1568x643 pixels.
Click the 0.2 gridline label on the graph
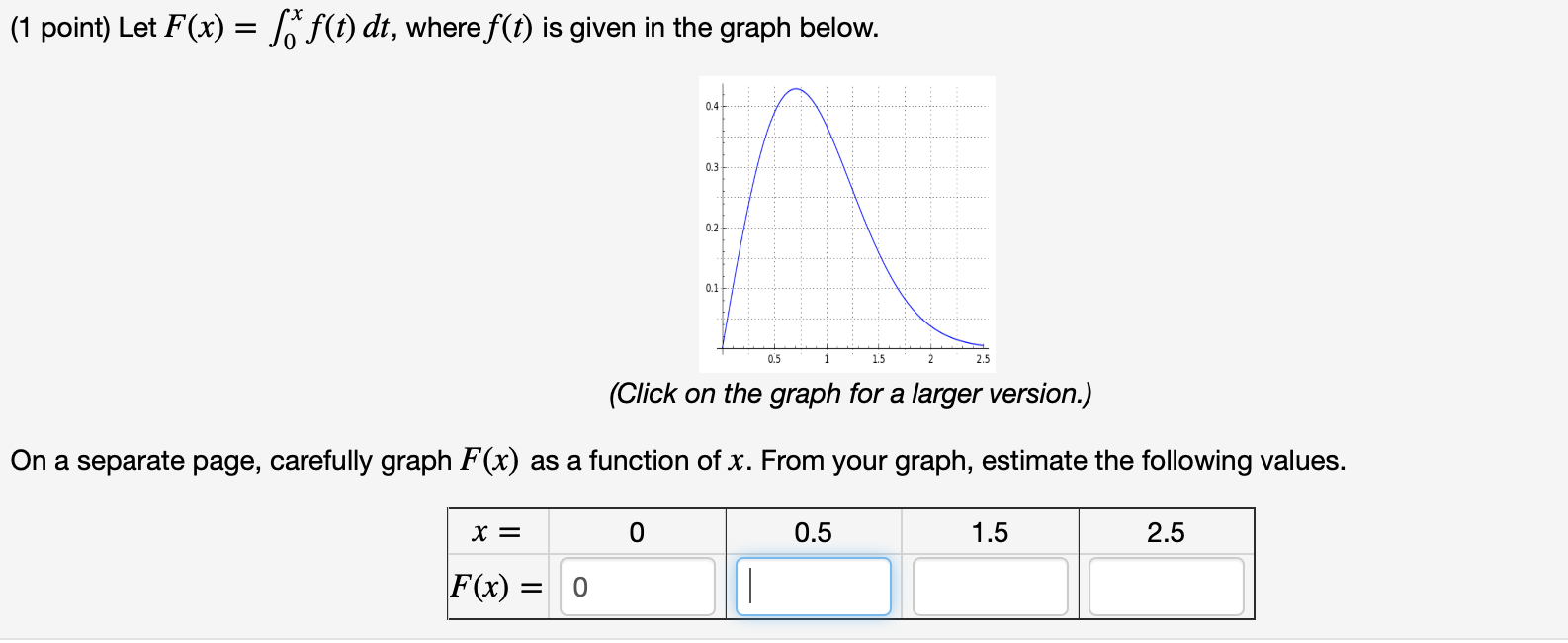tap(711, 228)
